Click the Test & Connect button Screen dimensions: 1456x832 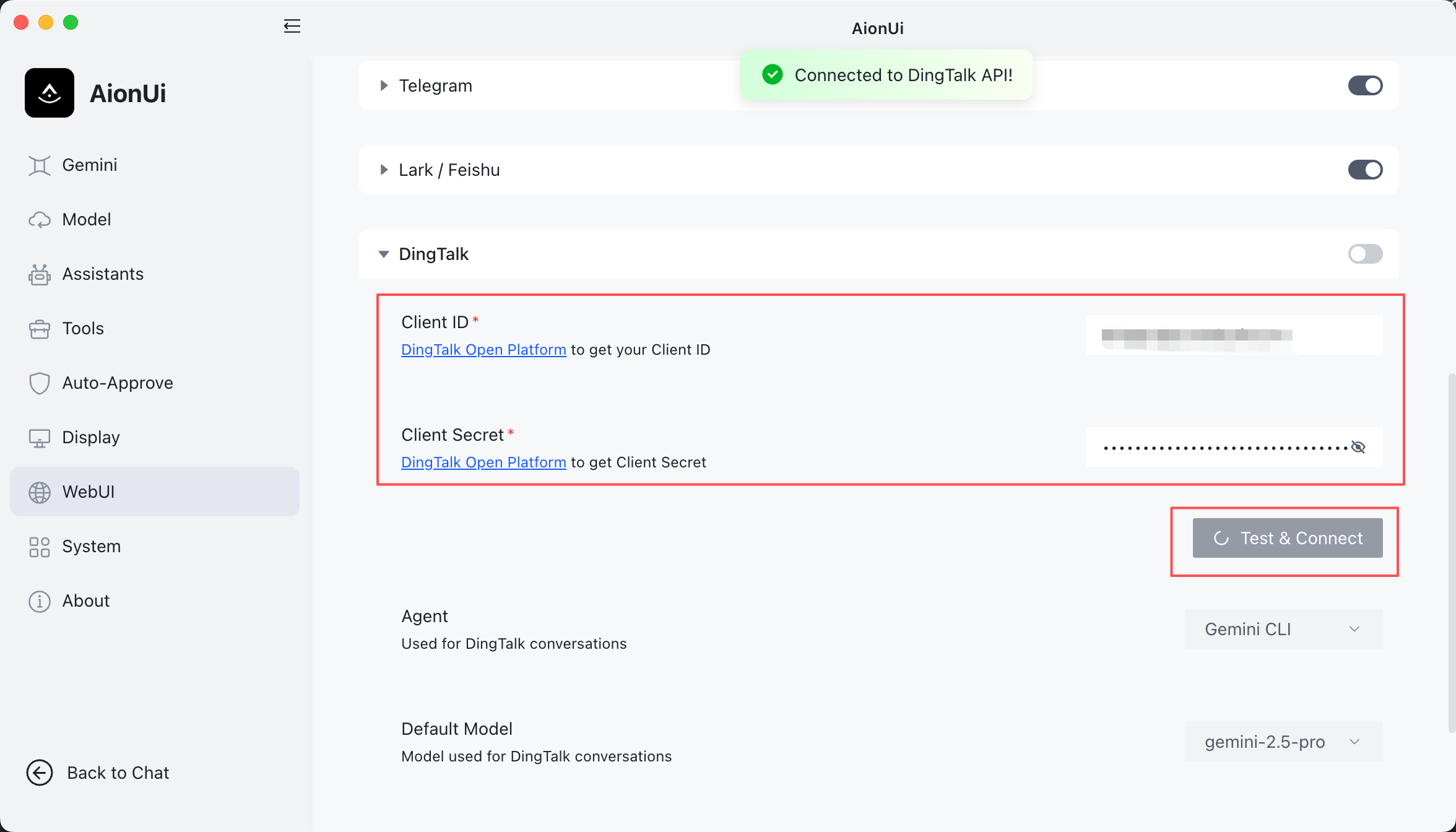coord(1288,538)
